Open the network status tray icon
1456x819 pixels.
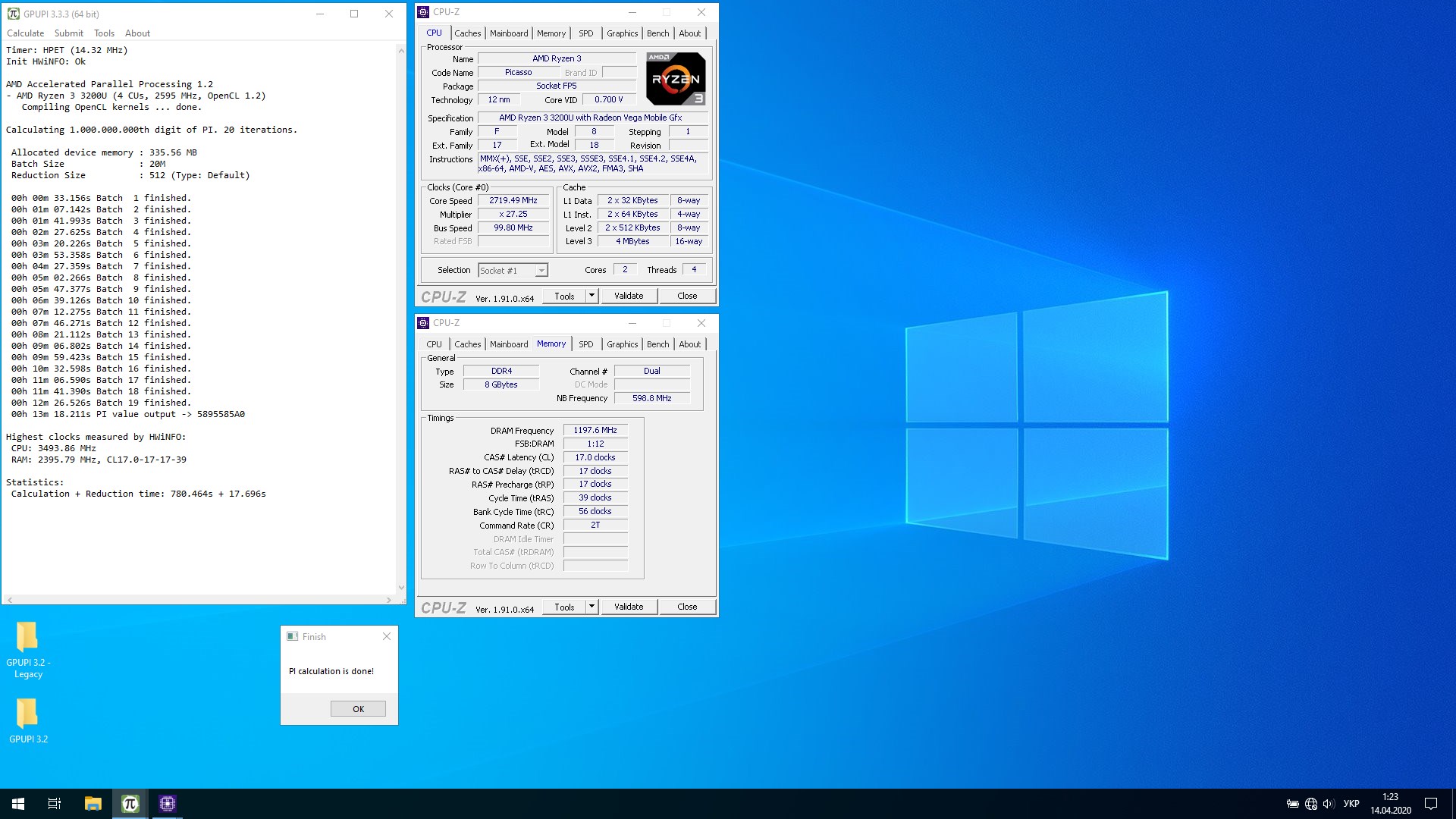(x=1311, y=804)
